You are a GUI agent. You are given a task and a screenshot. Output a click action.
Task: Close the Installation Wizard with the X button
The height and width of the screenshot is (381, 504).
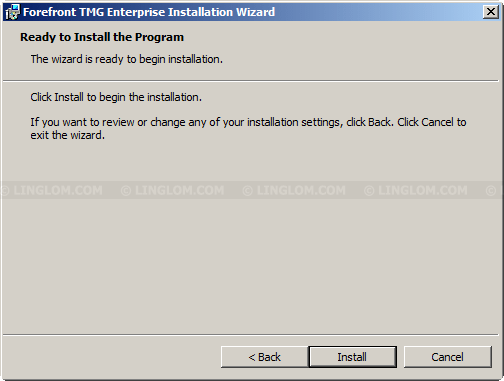[x=490, y=12]
